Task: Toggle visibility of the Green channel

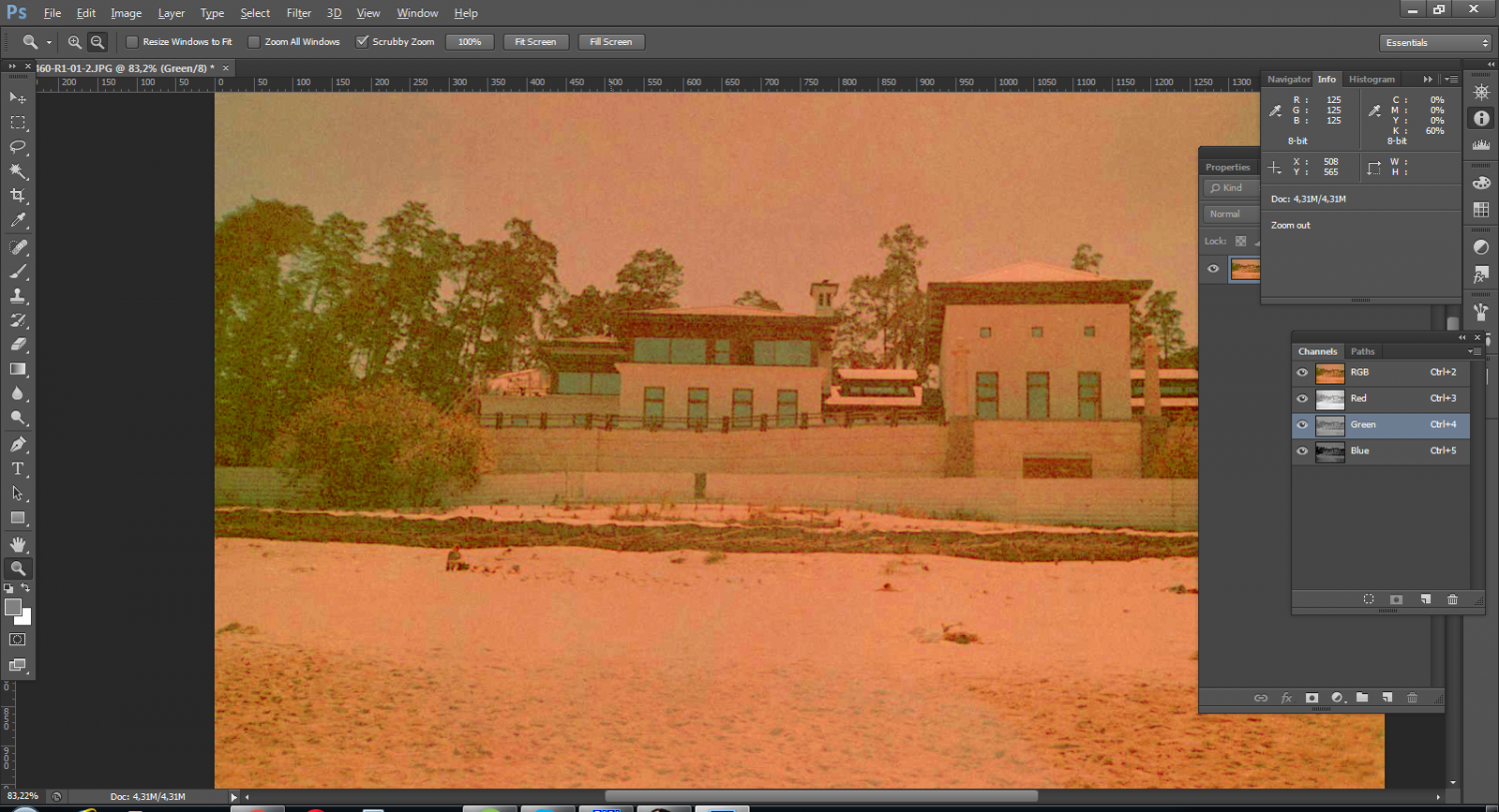Action: coord(1302,424)
